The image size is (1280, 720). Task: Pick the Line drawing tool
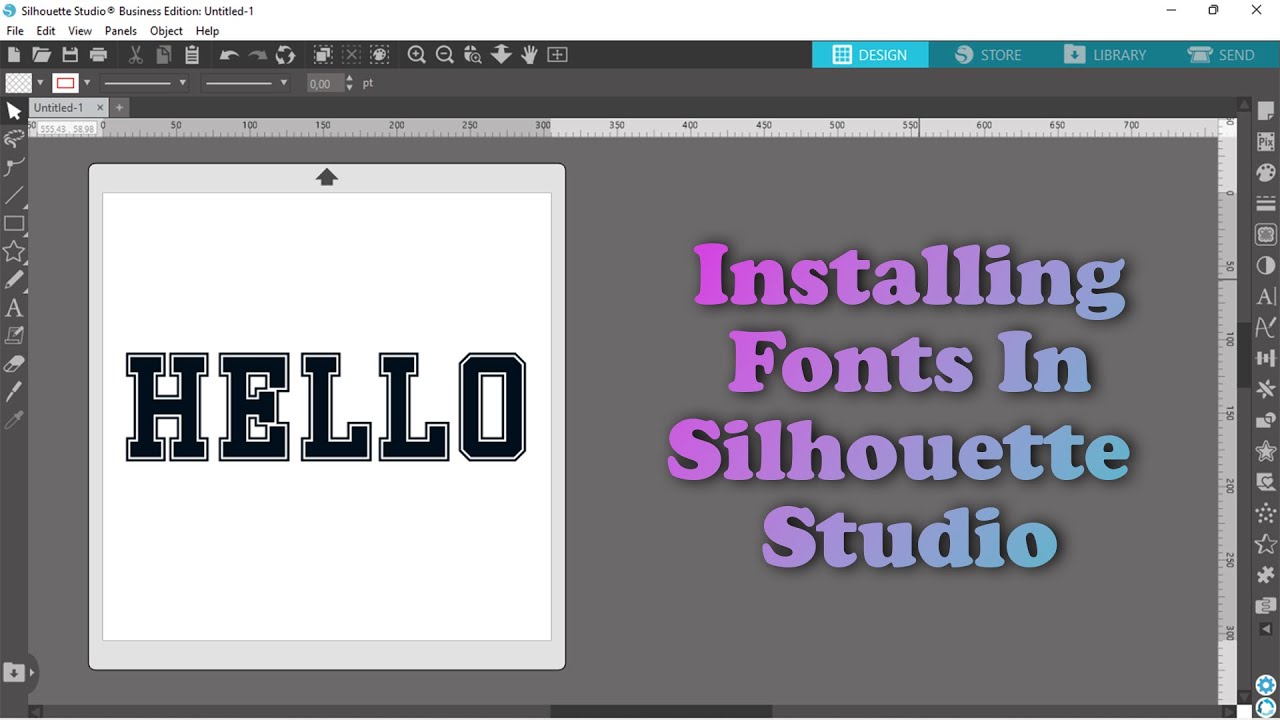point(14,195)
